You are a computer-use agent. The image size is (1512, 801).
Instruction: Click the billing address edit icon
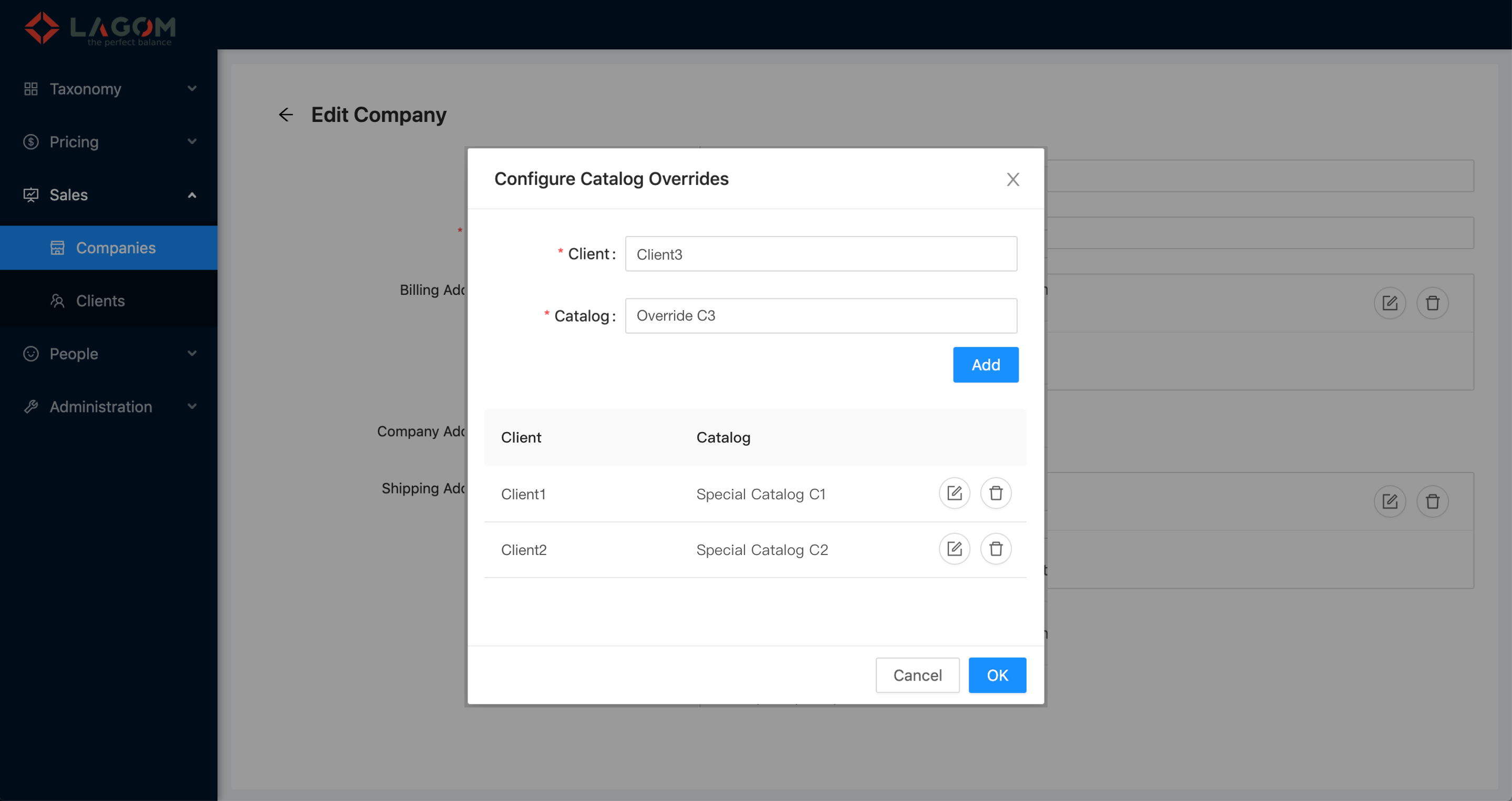[1389, 303]
